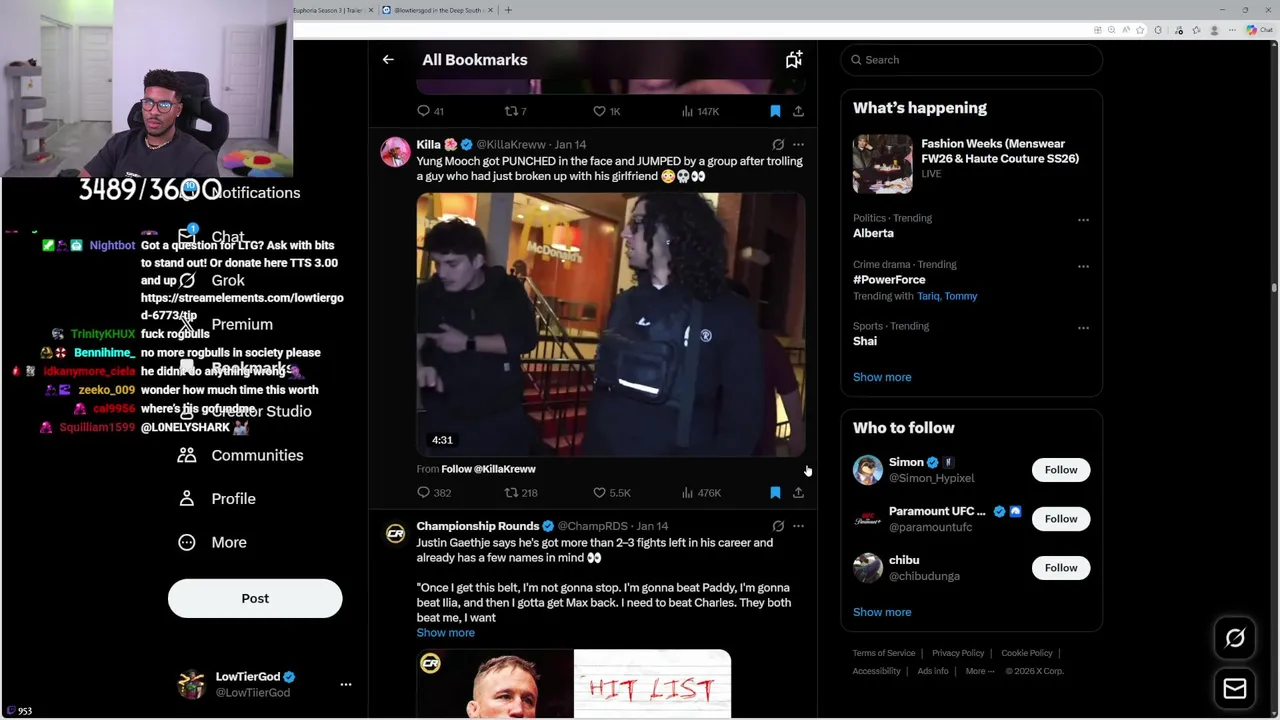
Task: Open more options on Championship Rounds post
Action: [x=798, y=526]
